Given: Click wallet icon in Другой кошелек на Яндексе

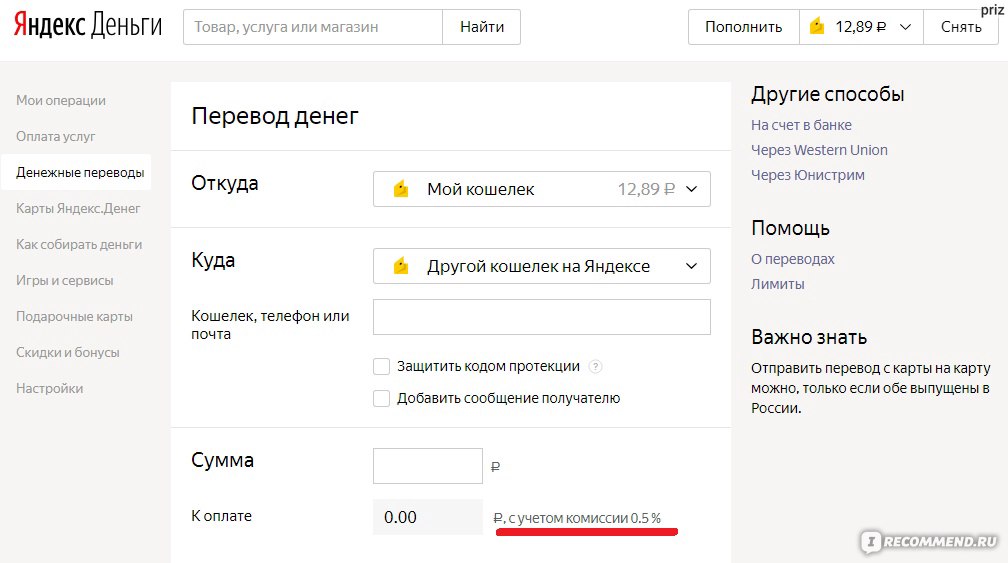Looking at the screenshot, I should (x=400, y=265).
